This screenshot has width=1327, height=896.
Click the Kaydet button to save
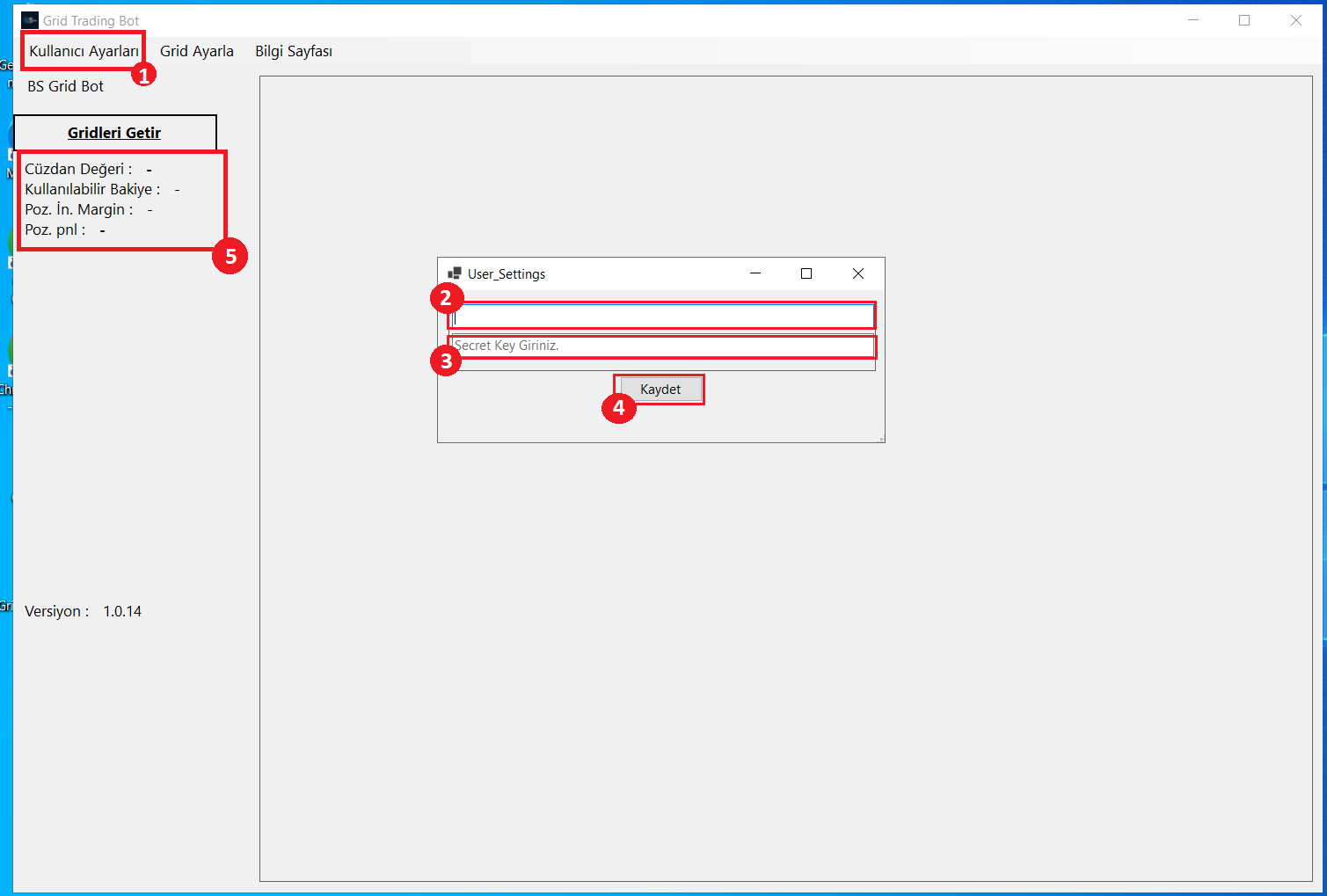click(x=660, y=390)
